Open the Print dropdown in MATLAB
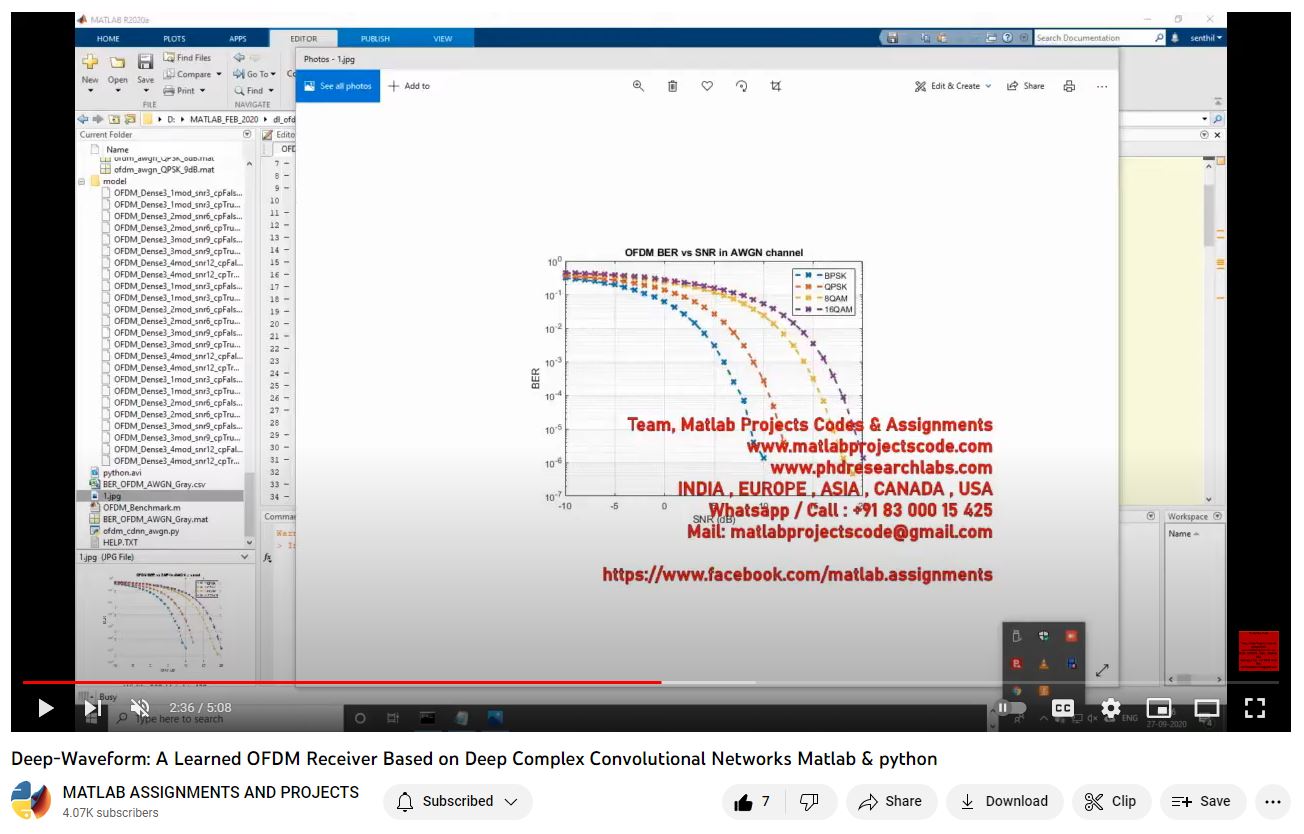This screenshot has height=834, width=1304. click(184, 90)
